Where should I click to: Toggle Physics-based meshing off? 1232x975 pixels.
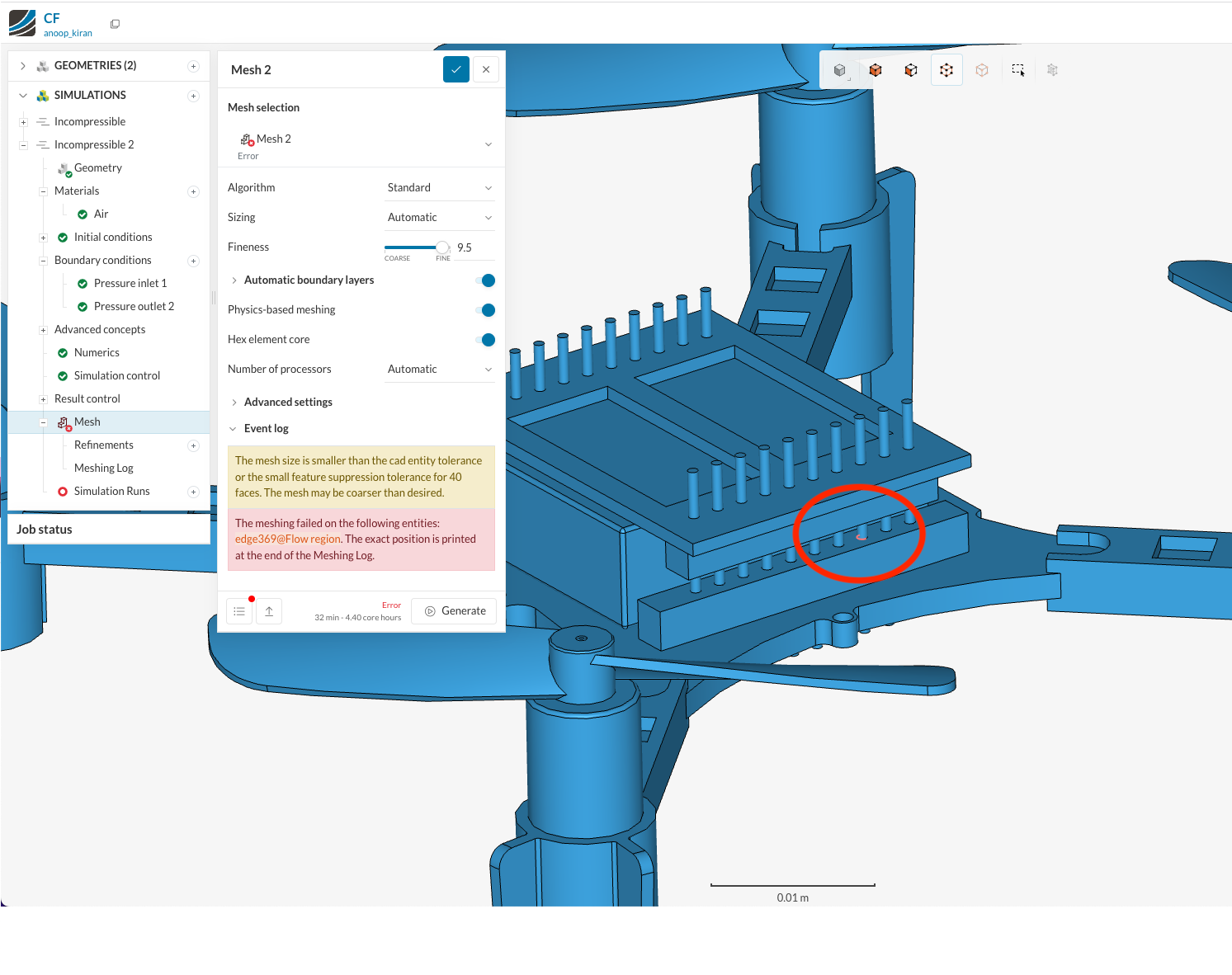click(487, 309)
